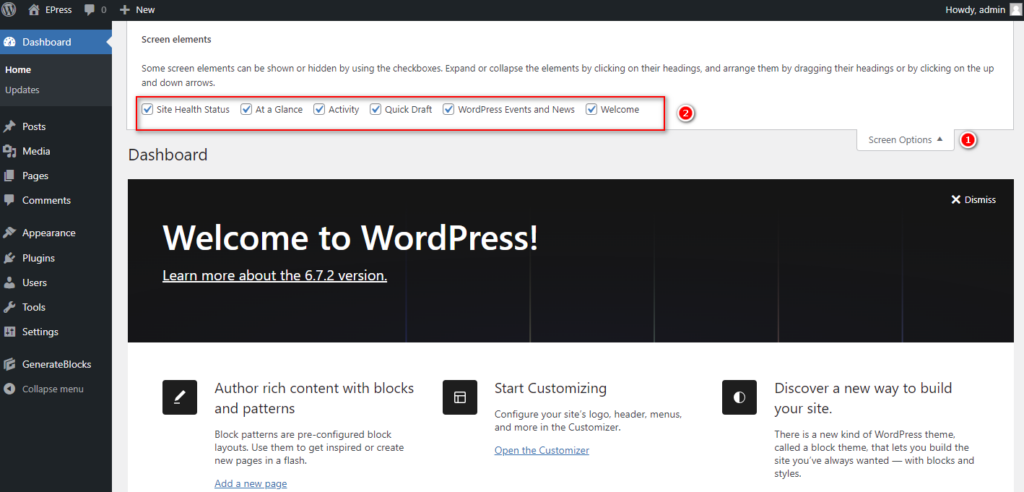The width and height of the screenshot is (1024, 492).
Task: Click the layout icon beside Start Customizing
Action: point(460,397)
